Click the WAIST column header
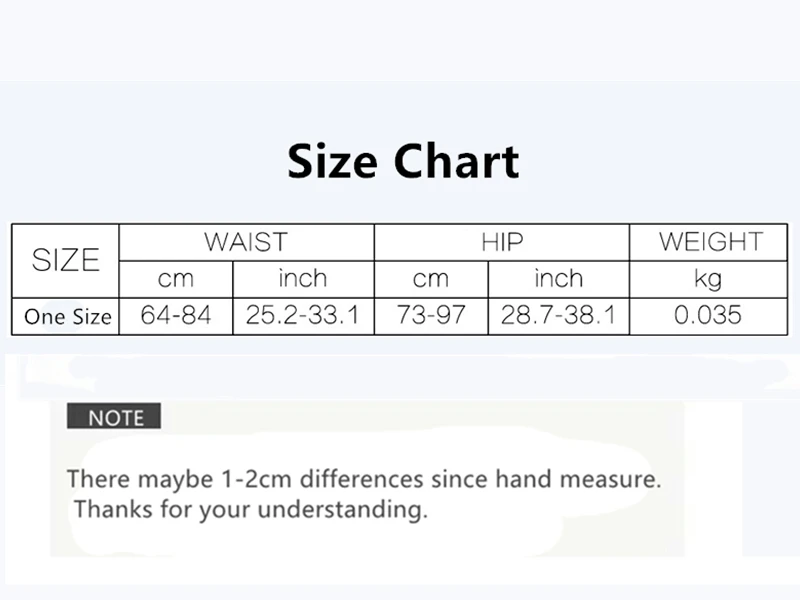Image resolution: width=800 pixels, height=600 pixels. click(x=246, y=242)
